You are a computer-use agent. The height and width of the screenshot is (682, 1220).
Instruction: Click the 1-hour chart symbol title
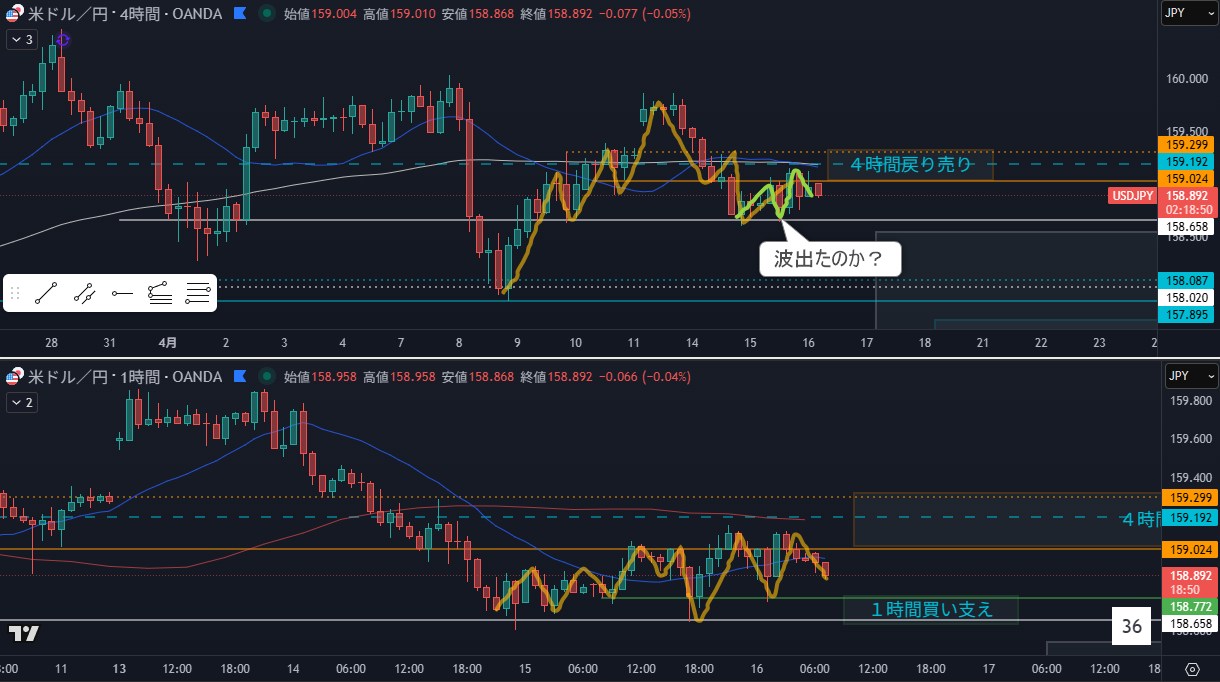click(x=119, y=377)
